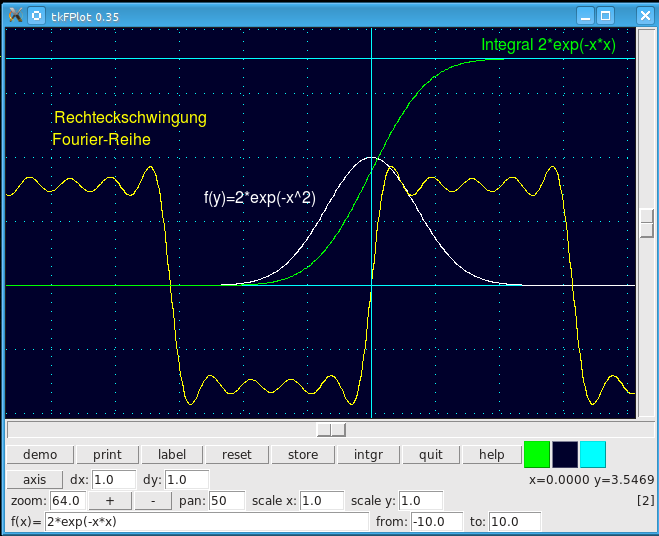Screen dimensions: 659x536
Task: Click the store button
Action: pyautogui.click(x=303, y=454)
